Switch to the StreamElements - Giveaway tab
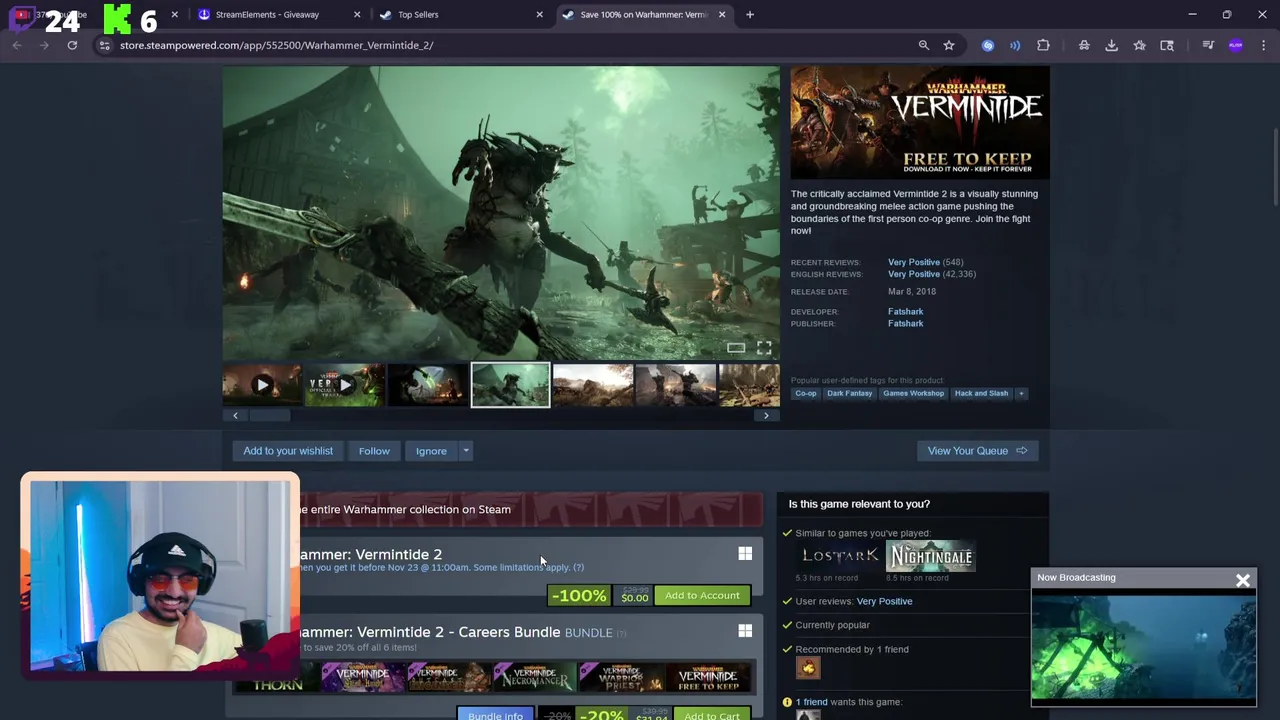The image size is (1280, 720). click(267, 14)
